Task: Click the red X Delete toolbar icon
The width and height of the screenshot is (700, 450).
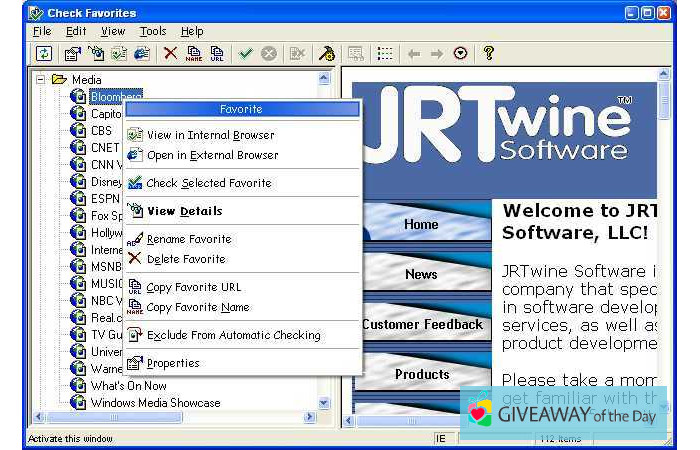Action: coord(171,54)
